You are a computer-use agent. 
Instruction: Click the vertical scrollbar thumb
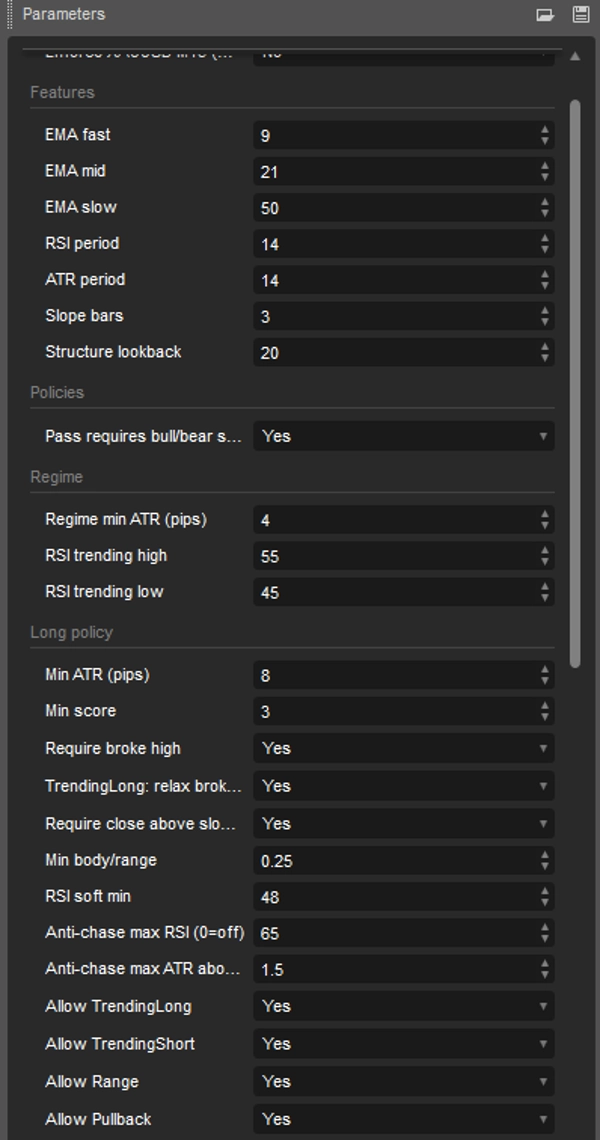575,383
